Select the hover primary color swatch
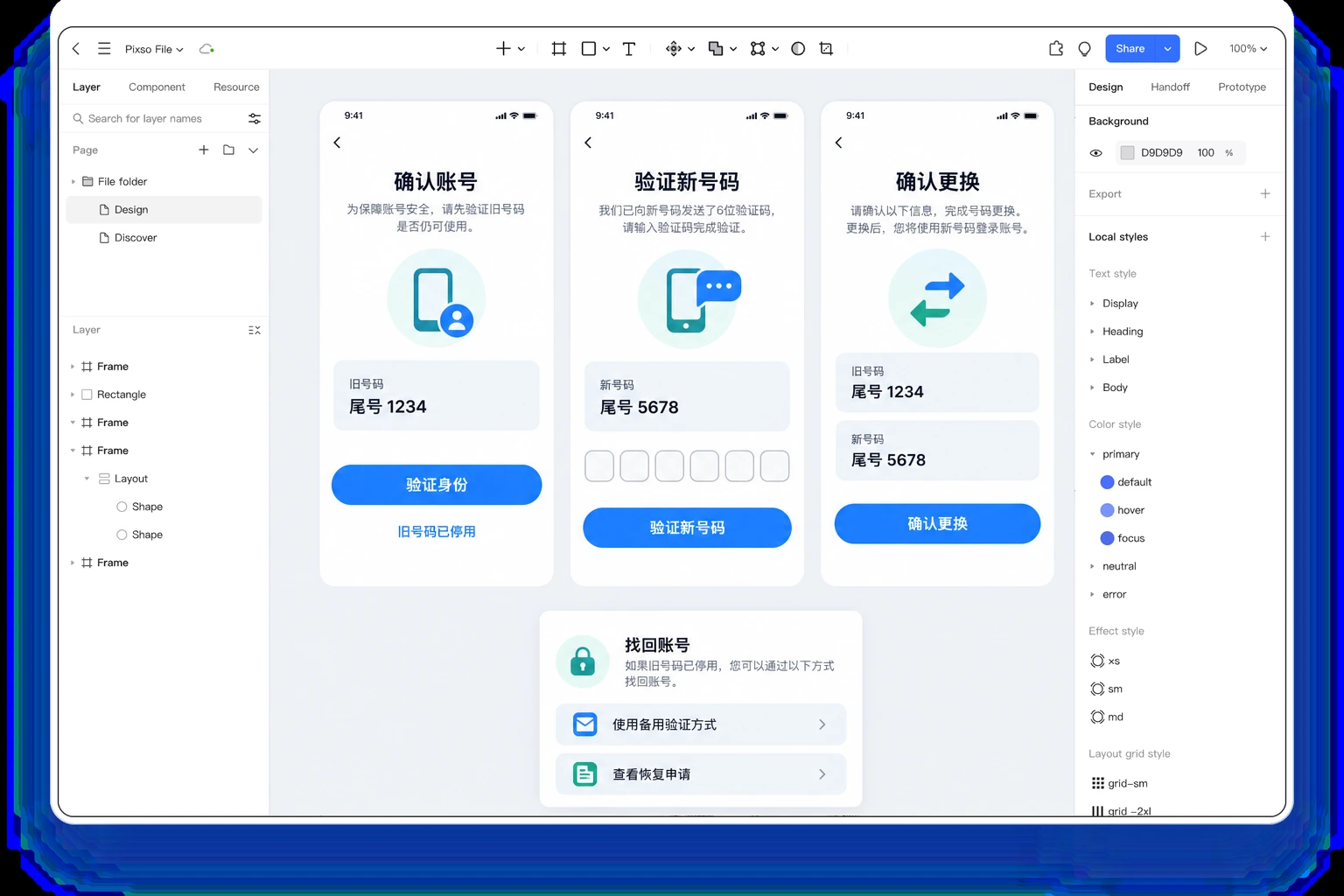Image resolution: width=1344 pixels, height=896 pixels. click(1107, 510)
